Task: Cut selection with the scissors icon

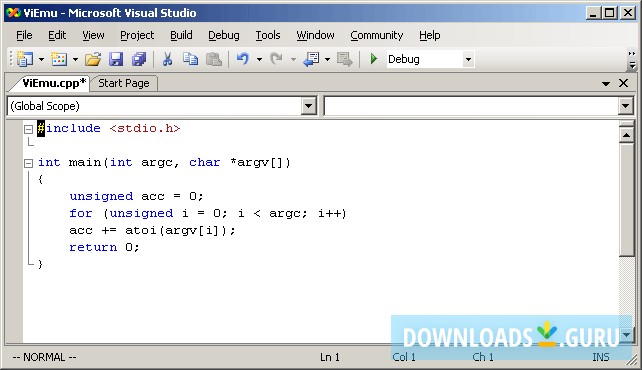Action: 167,59
